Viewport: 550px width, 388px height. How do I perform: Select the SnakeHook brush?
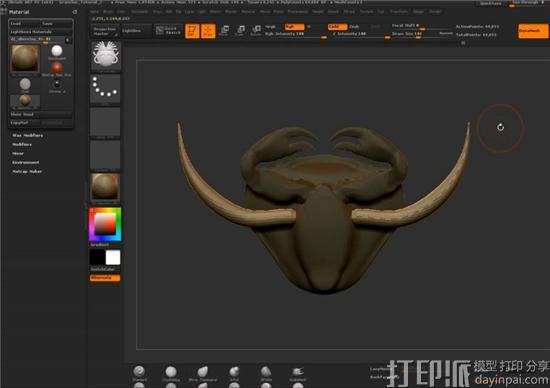tap(298, 373)
